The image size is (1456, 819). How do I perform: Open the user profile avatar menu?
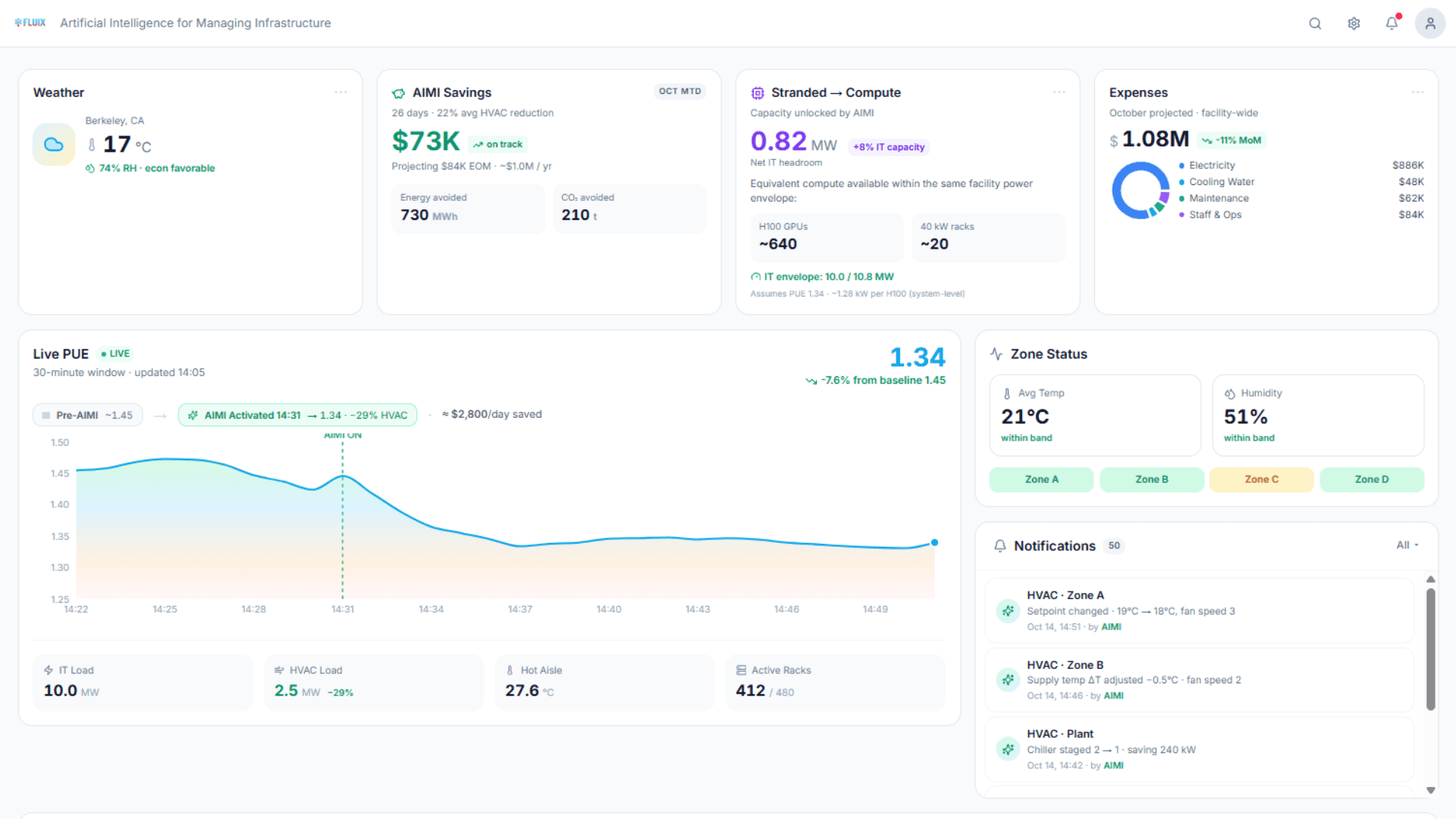[1430, 24]
